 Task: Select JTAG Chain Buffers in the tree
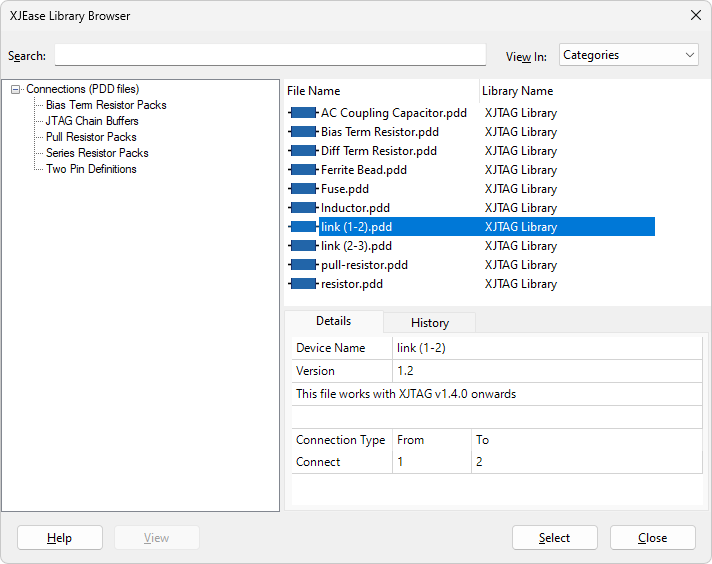click(92, 121)
